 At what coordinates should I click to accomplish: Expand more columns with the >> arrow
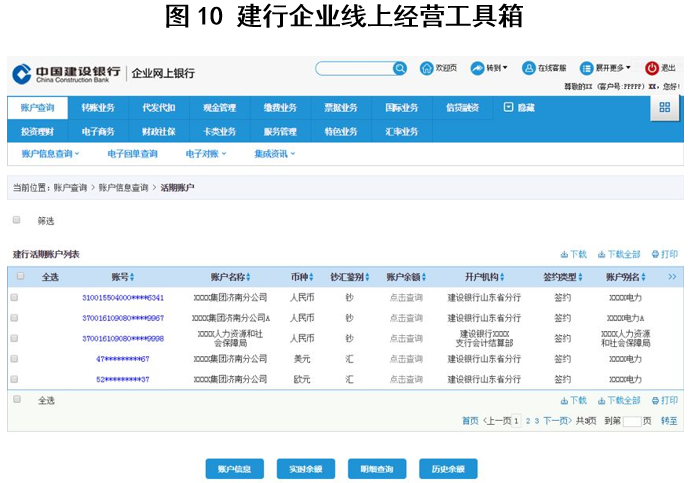672,277
